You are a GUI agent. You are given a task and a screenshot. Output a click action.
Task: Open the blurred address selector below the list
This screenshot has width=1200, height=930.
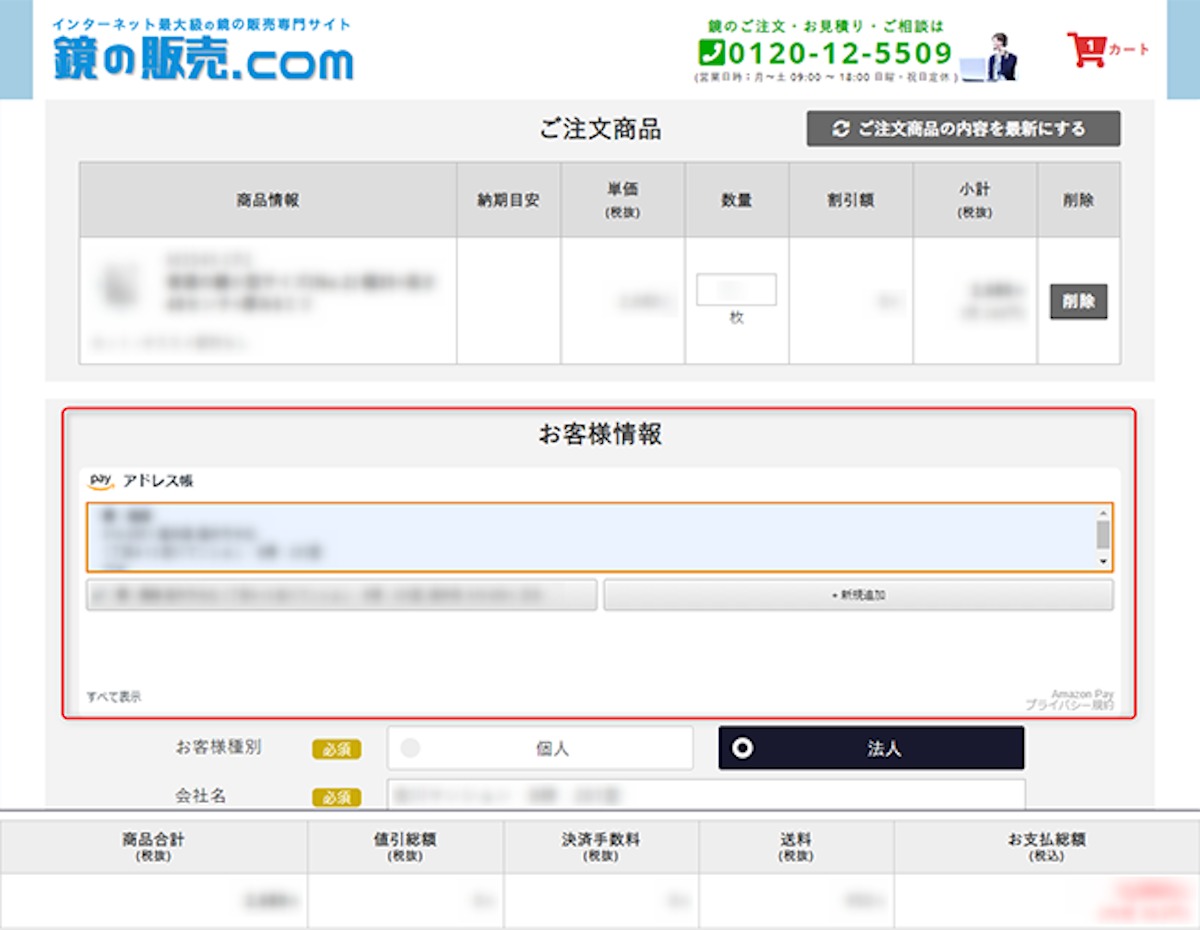[341, 595]
